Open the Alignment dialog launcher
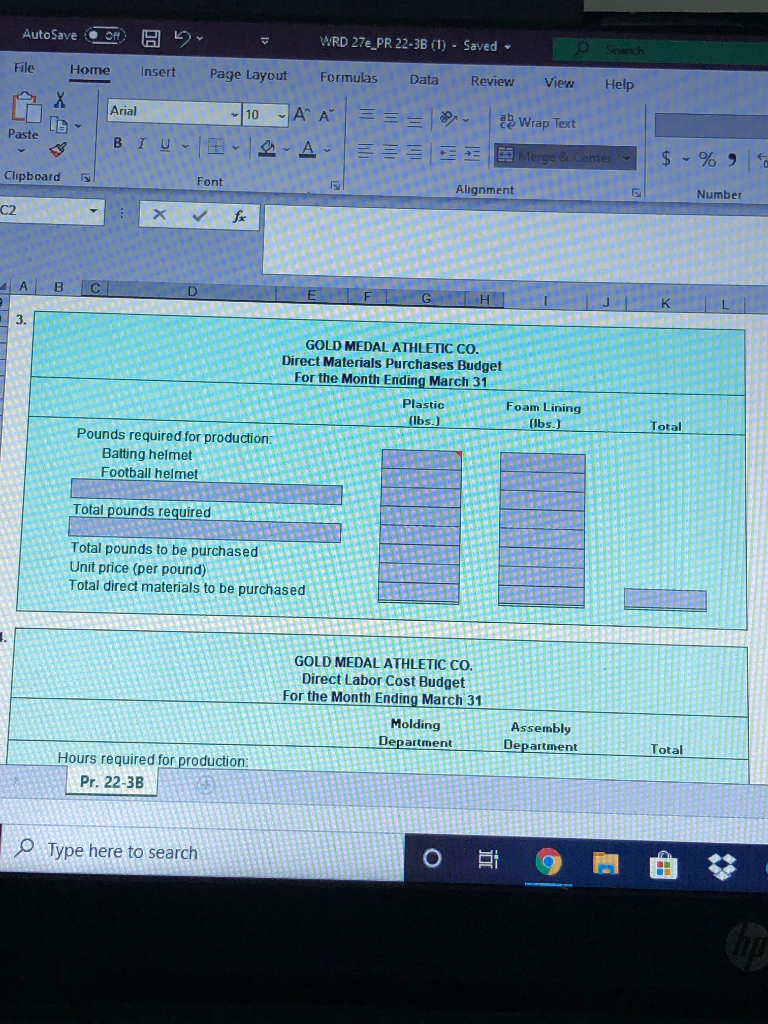The width and height of the screenshot is (768, 1024). [637, 193]
